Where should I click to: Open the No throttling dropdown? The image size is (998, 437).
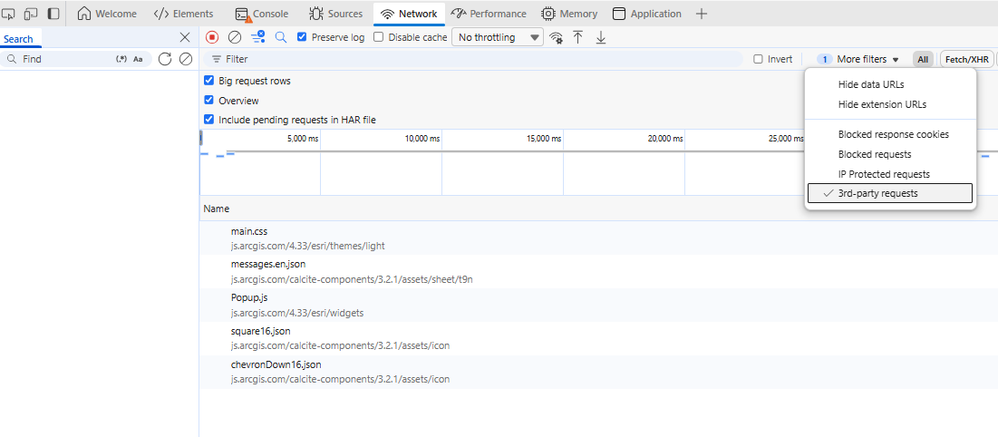498,37
